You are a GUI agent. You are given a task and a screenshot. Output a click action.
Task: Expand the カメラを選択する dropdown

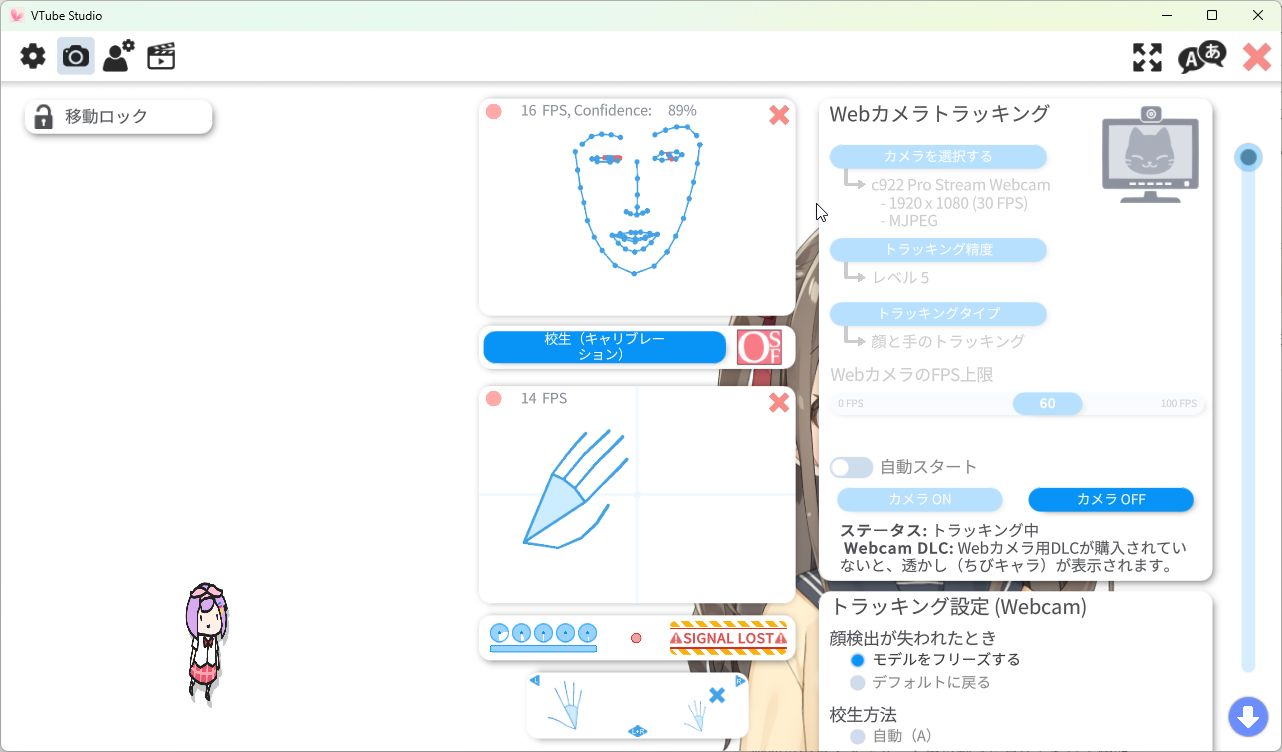(x=937, y=157)
